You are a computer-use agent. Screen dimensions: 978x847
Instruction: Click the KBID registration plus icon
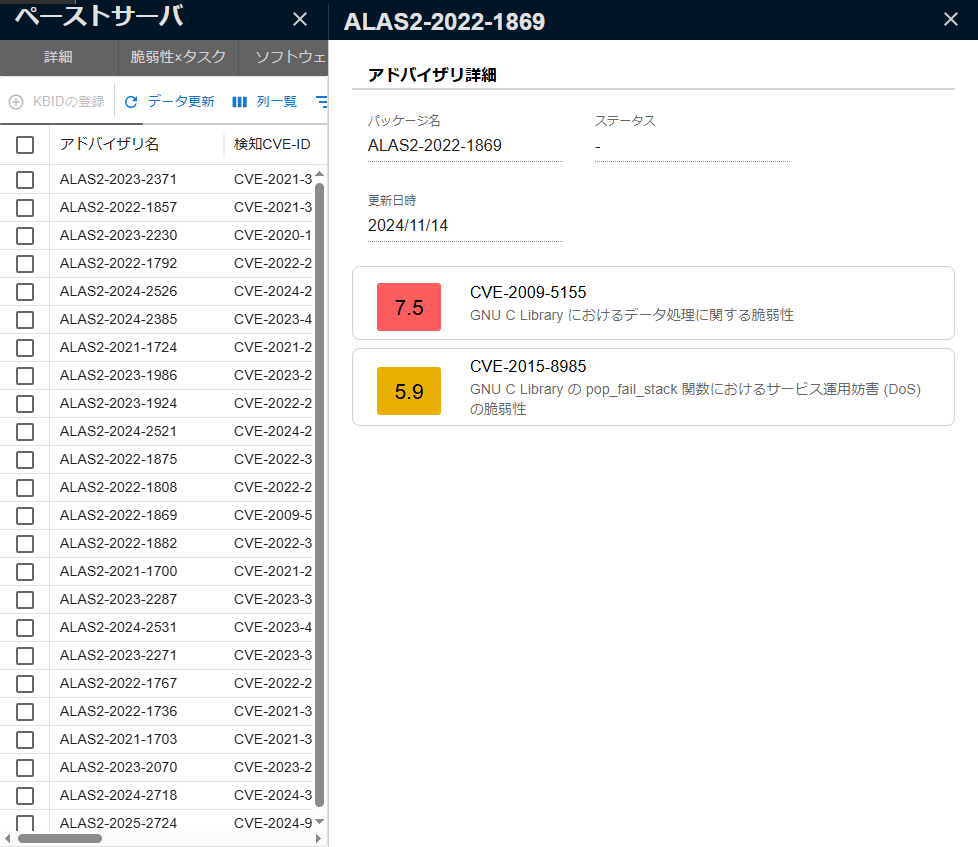point(16,102)
